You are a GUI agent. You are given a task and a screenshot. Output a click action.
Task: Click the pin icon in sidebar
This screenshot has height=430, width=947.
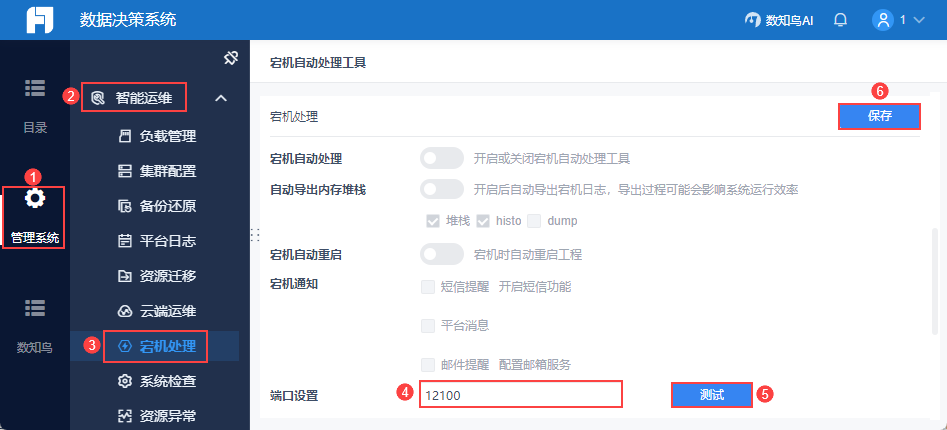click(x=230, y=58)
